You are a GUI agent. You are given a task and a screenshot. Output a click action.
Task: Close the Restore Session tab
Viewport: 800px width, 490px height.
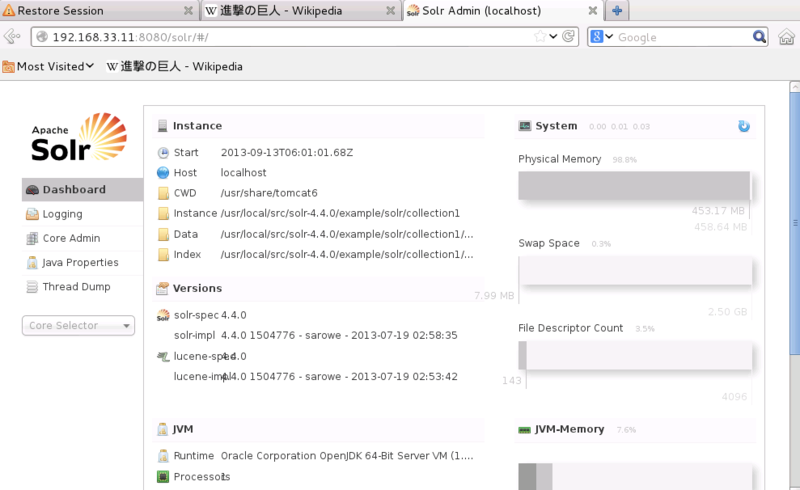click(x=188, y=11)
